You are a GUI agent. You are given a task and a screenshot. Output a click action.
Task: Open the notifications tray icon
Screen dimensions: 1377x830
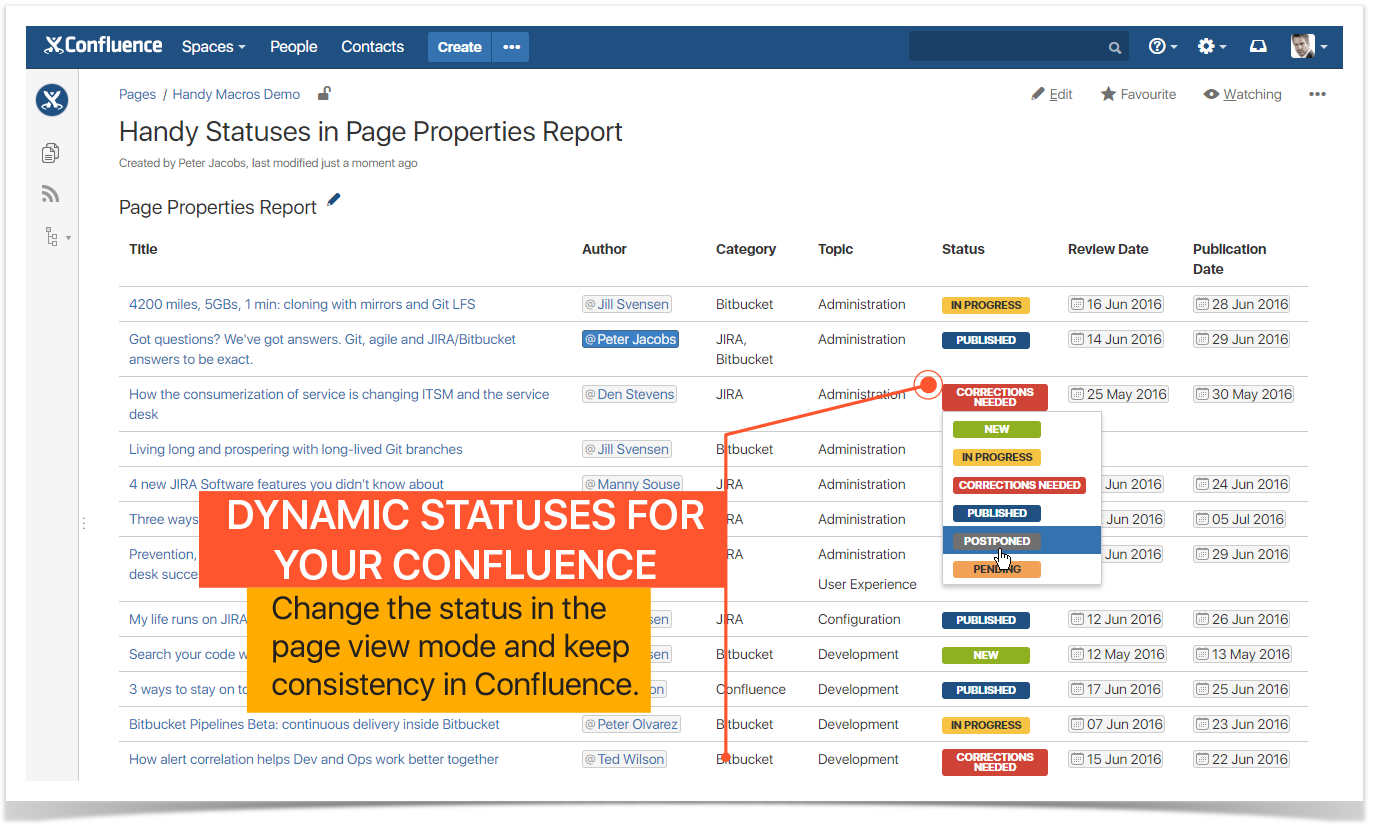click(x=1259, y=47)
